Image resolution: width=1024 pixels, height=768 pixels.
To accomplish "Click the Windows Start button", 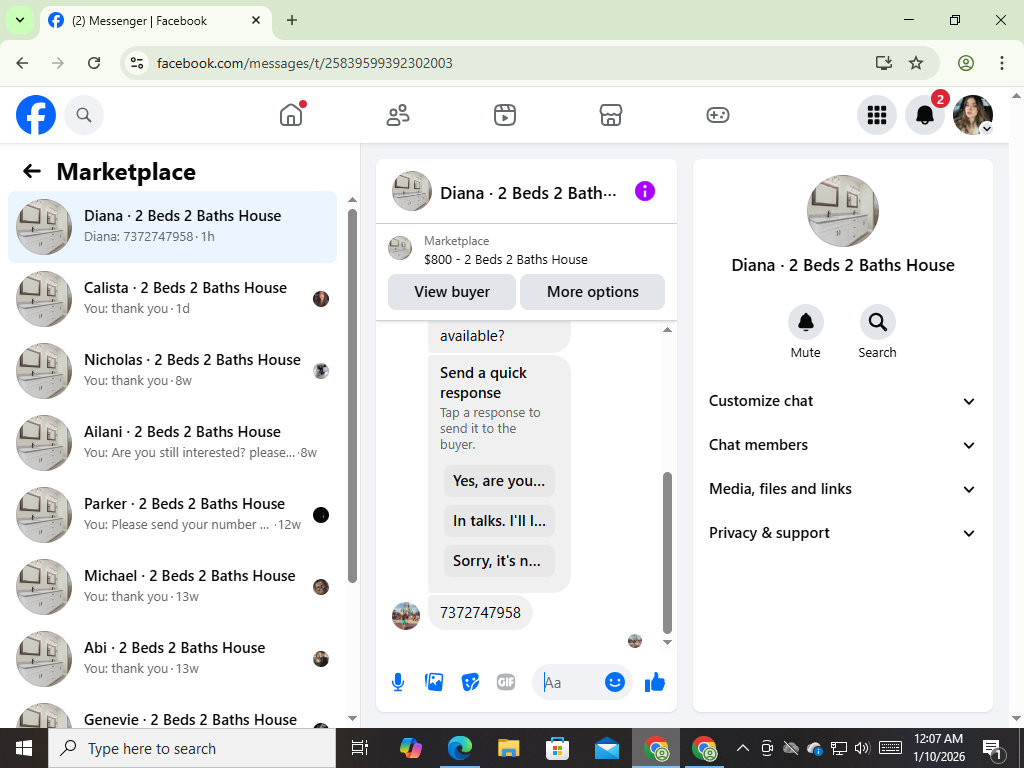I will click(x=24, y=748).
